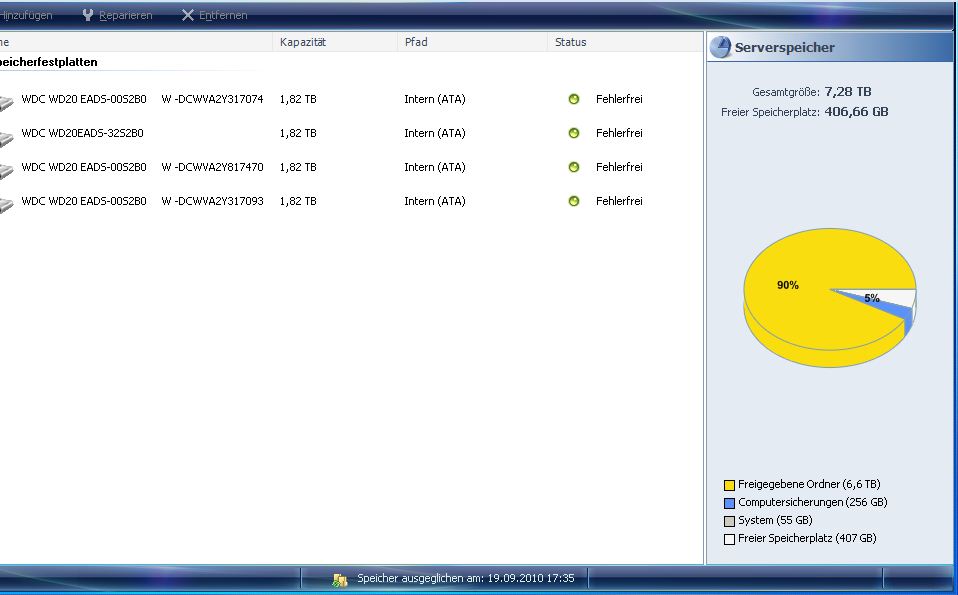Click the Serverspeicher panel title
Viewport: 958px width, 595px height.
(784, 48)
